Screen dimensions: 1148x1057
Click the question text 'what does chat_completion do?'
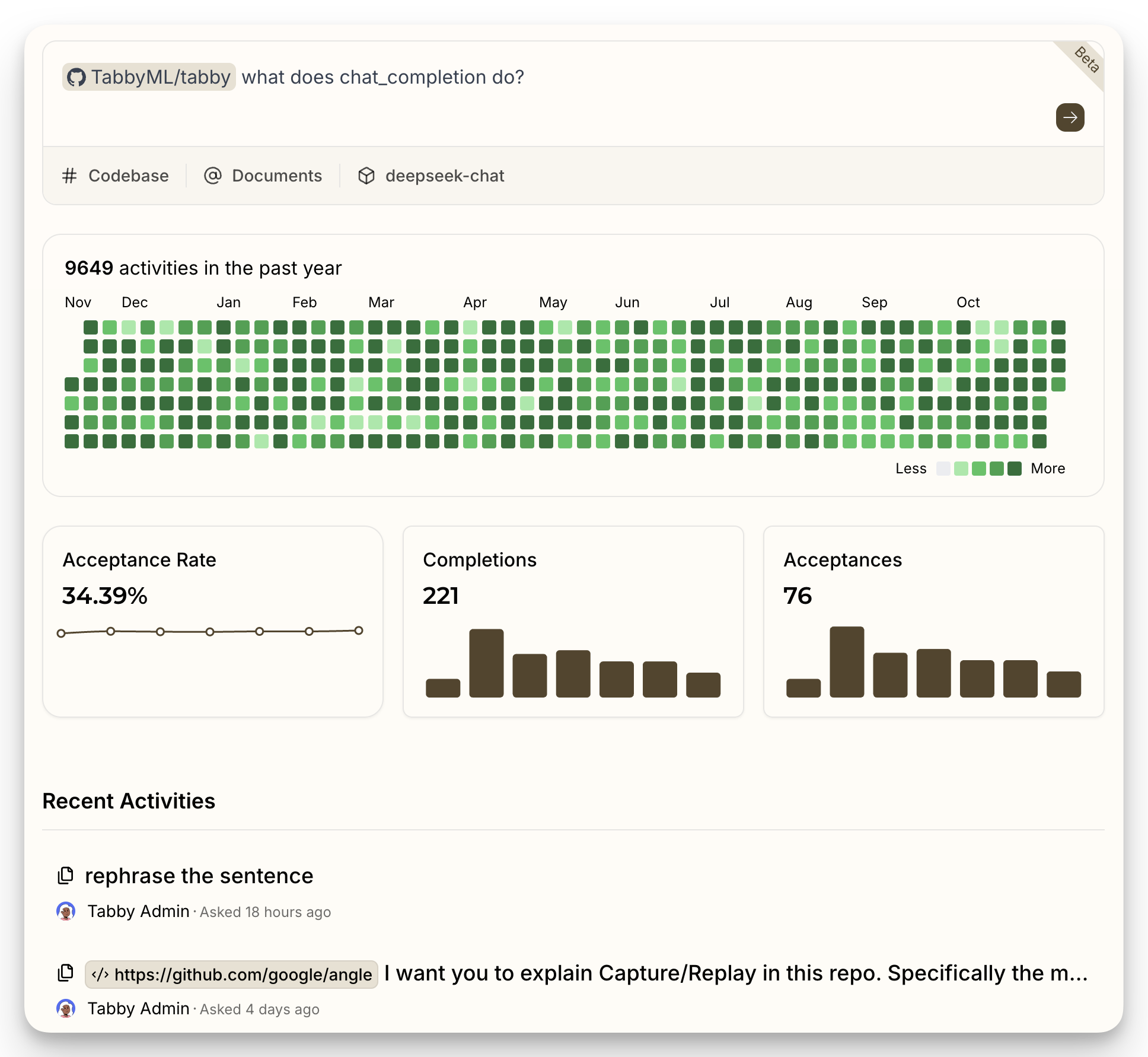click(x=382, y=77)
